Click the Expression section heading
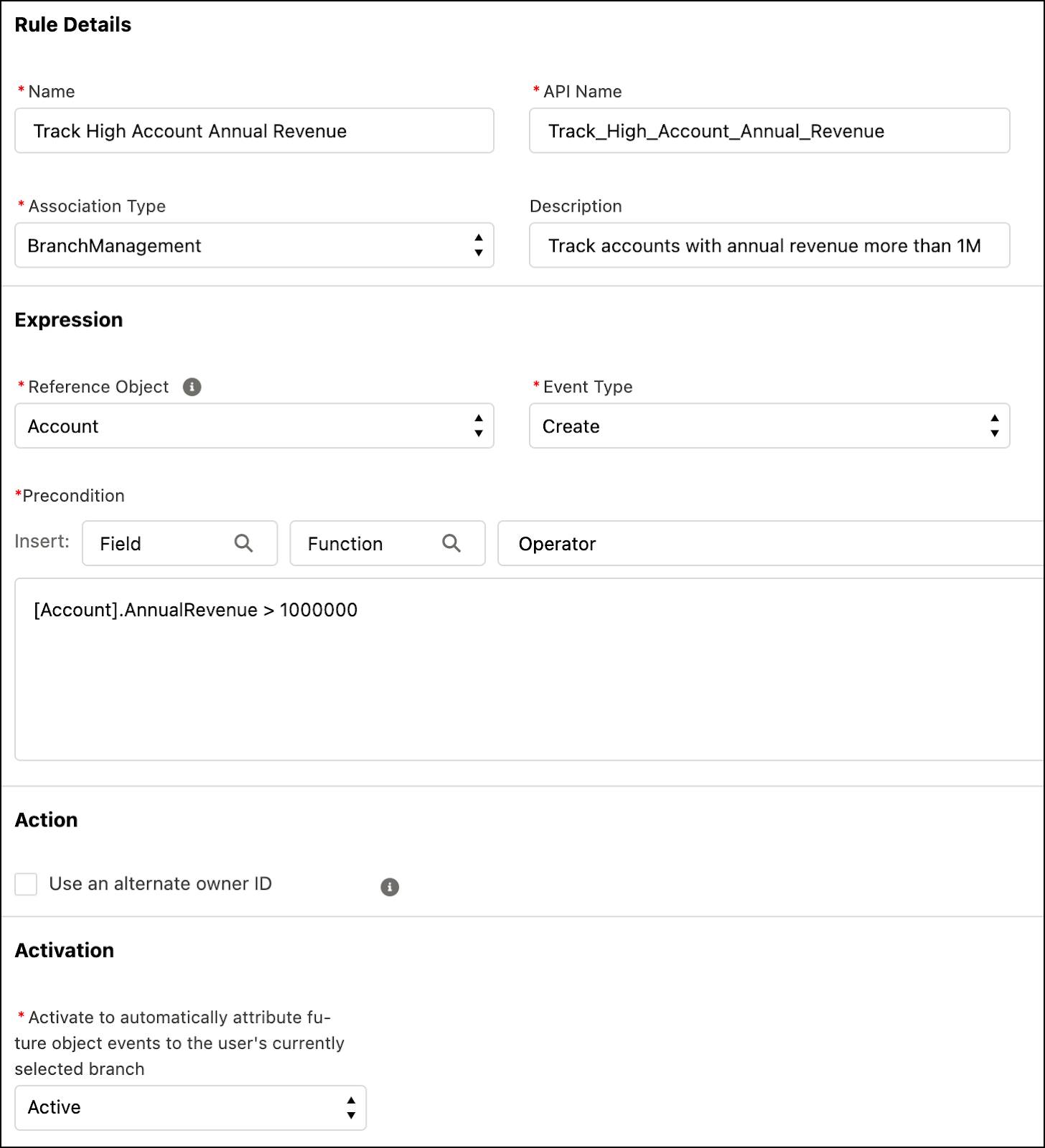Screen dimensions: 1045x1148 tap(69, 320)
